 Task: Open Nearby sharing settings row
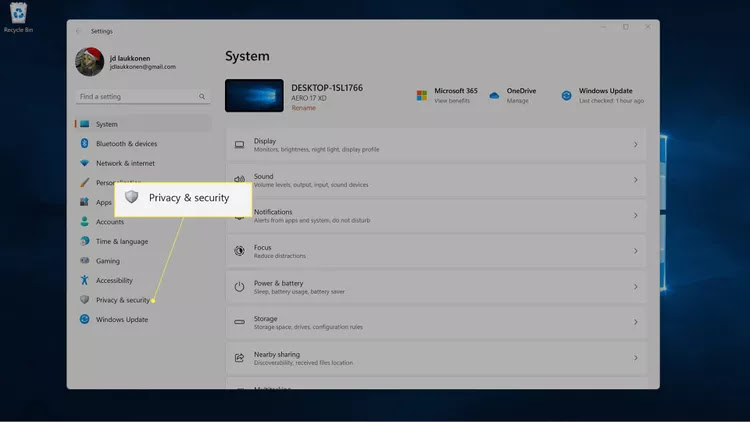coord(436,358)
